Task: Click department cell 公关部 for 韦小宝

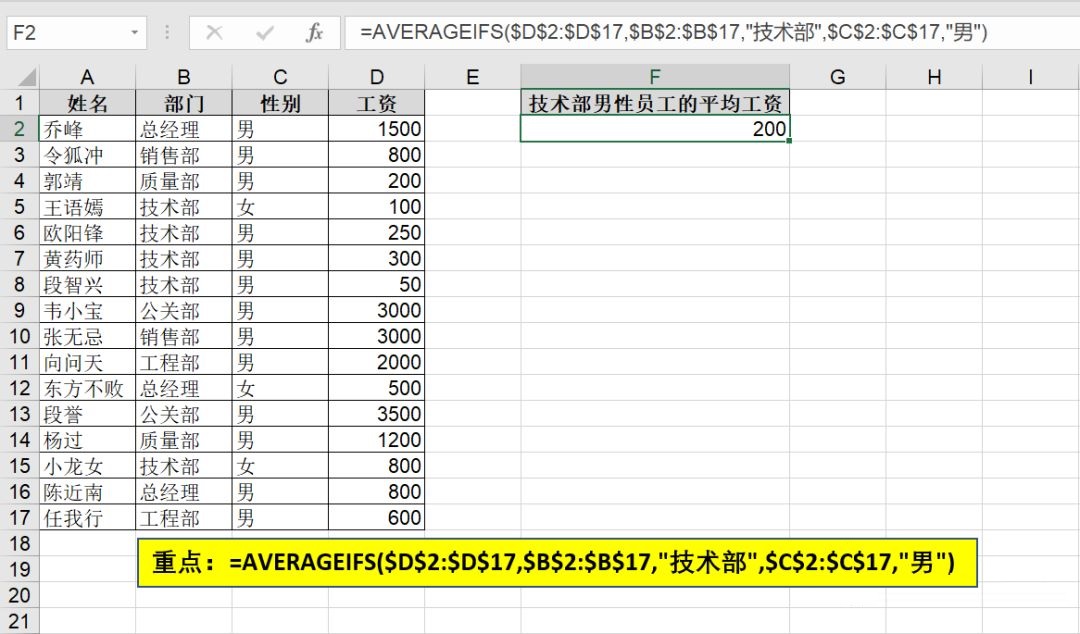Action: (184, 310)
